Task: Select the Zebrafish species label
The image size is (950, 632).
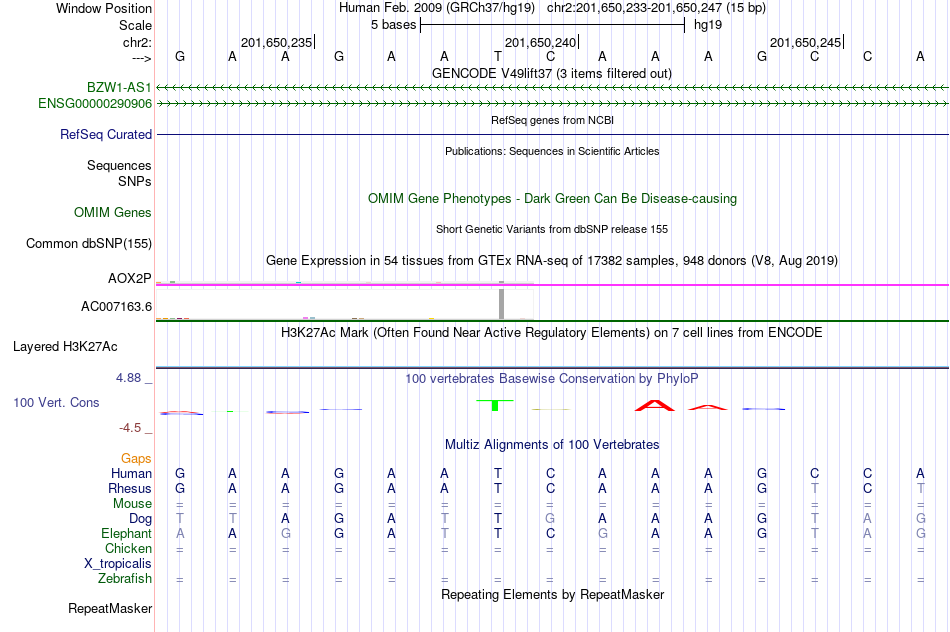Action: pyautogui.click(x=125, y=579)
